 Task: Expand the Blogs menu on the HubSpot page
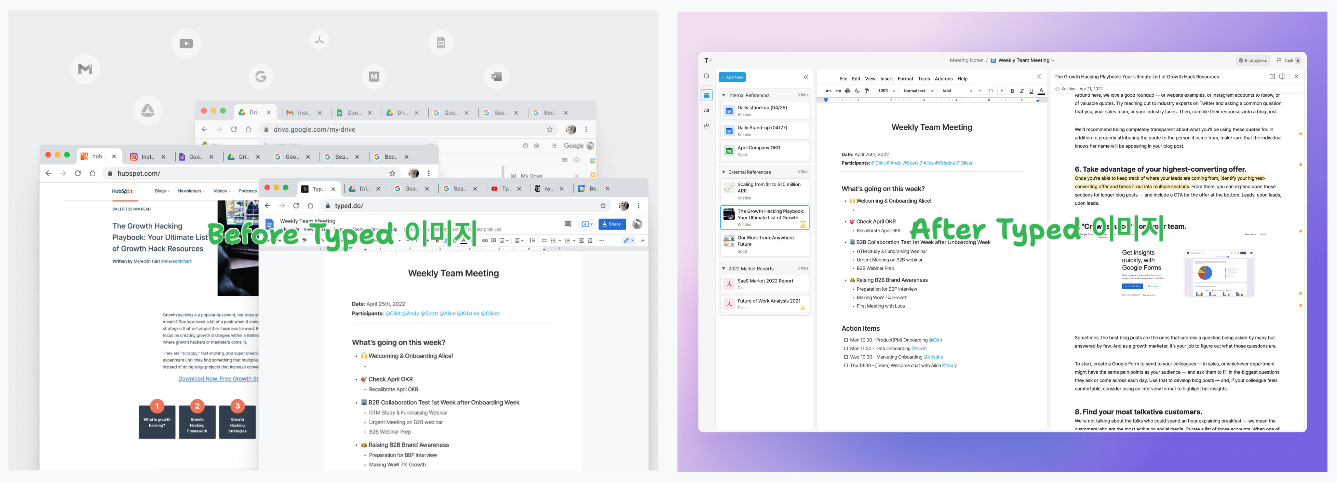[x=161, y=190]
